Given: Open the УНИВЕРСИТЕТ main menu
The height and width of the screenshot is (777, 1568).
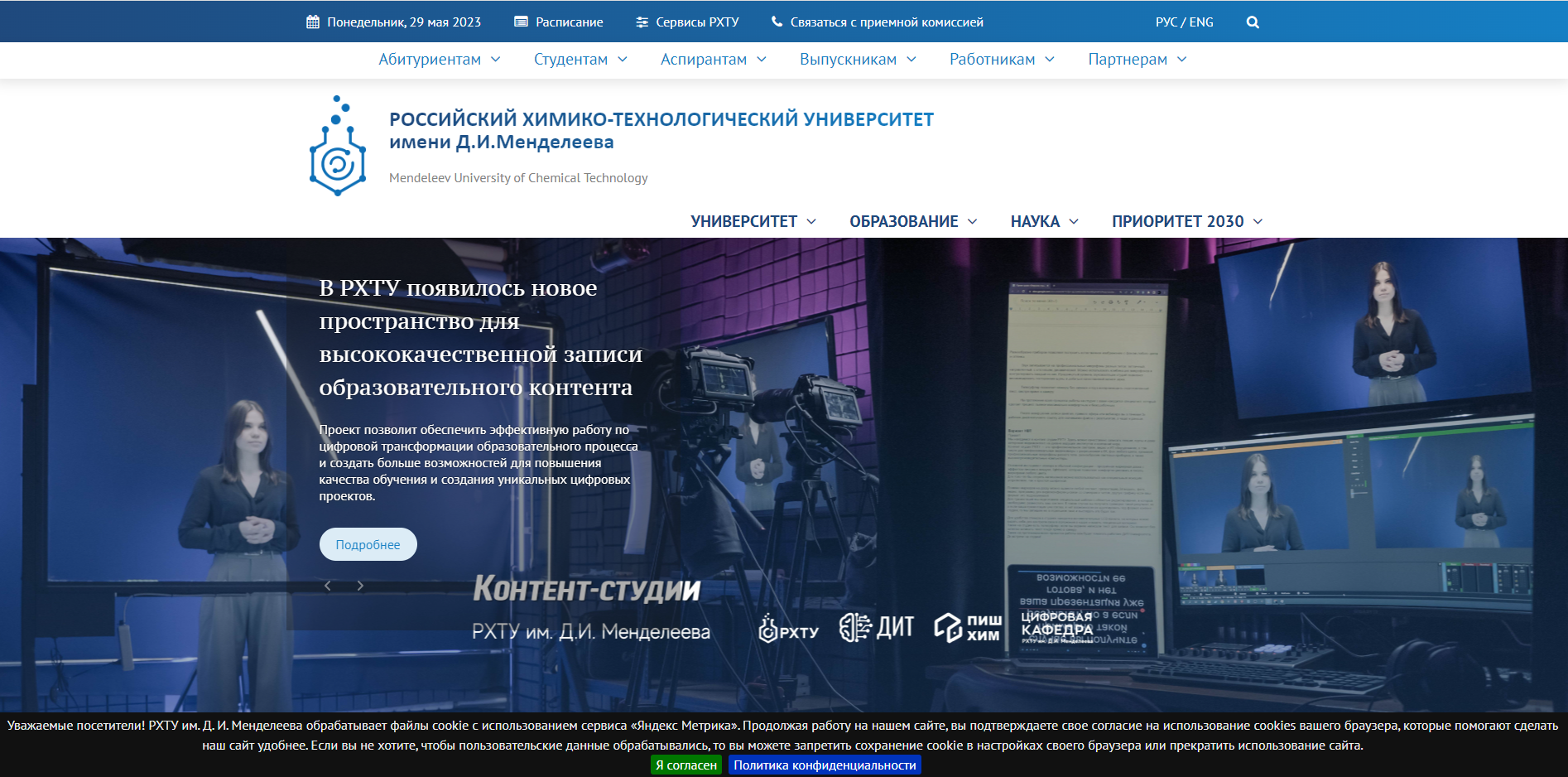Looking at the screenshot, I should (753, 221).
